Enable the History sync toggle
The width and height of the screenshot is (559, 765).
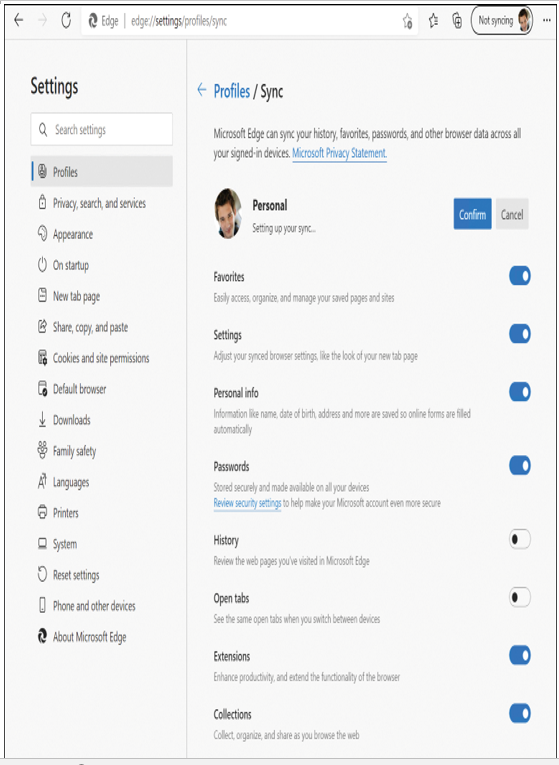pyautogui.click(x=520, y=540)
